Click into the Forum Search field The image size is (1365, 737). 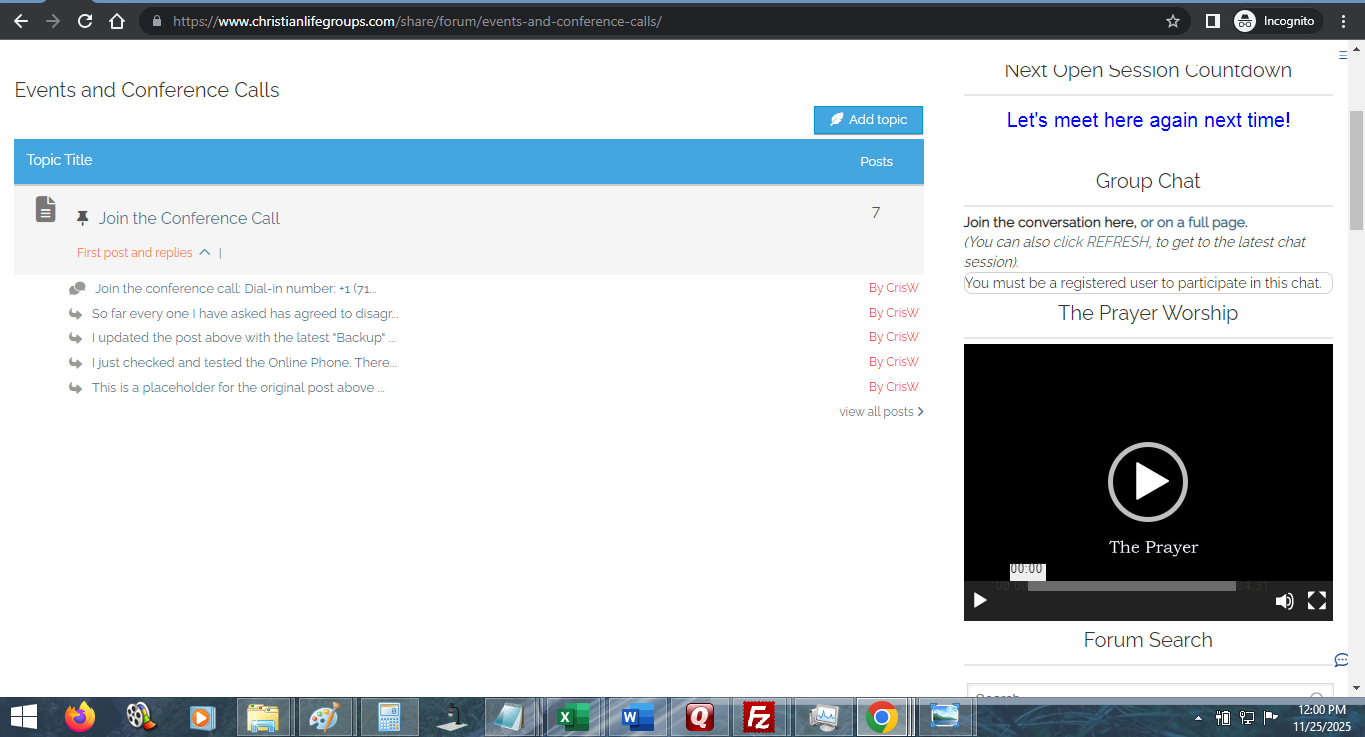coord(1140,697)
